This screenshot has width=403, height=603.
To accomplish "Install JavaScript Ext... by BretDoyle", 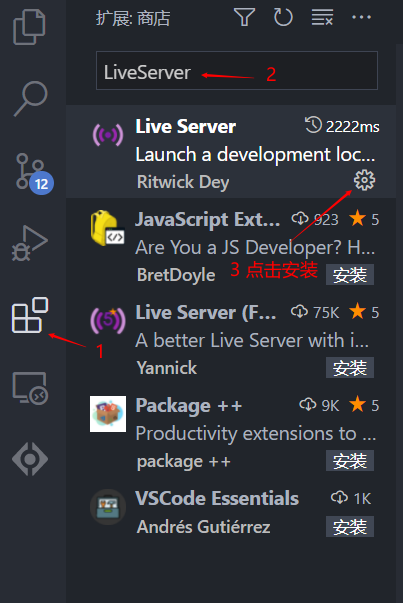I will 350,275.
